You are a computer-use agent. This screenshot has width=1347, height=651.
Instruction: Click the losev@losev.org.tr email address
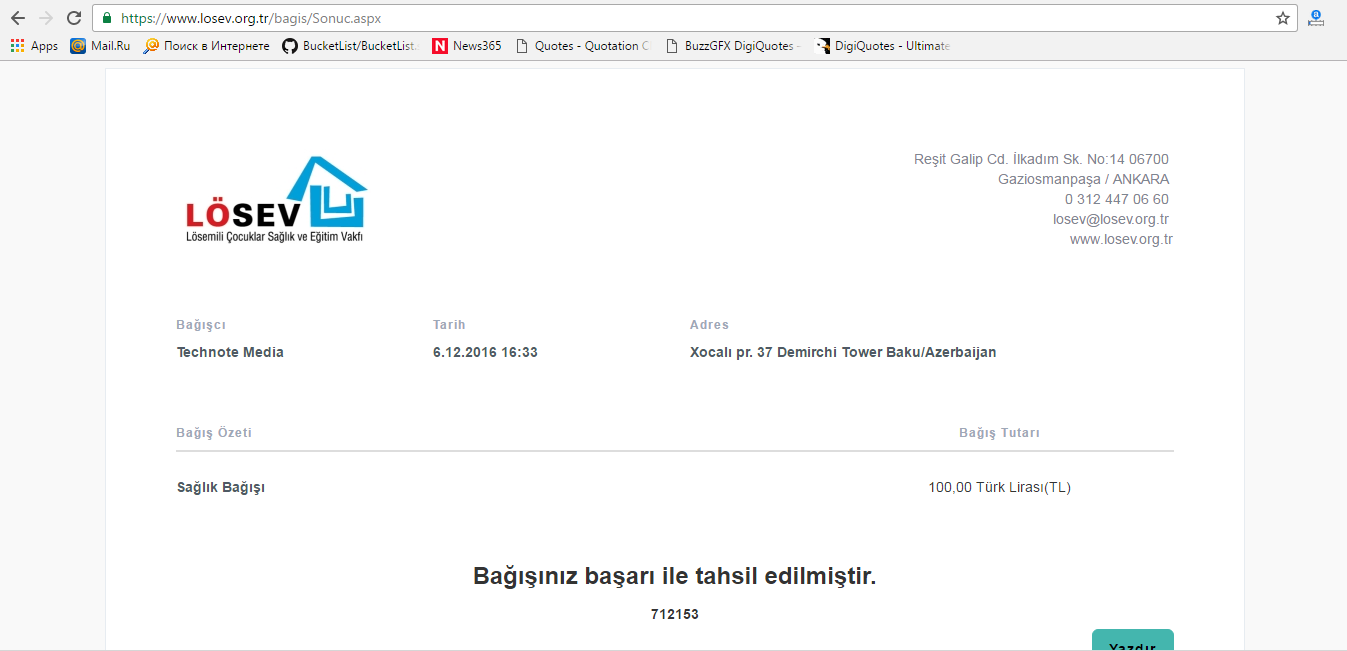click(1110, 219)
